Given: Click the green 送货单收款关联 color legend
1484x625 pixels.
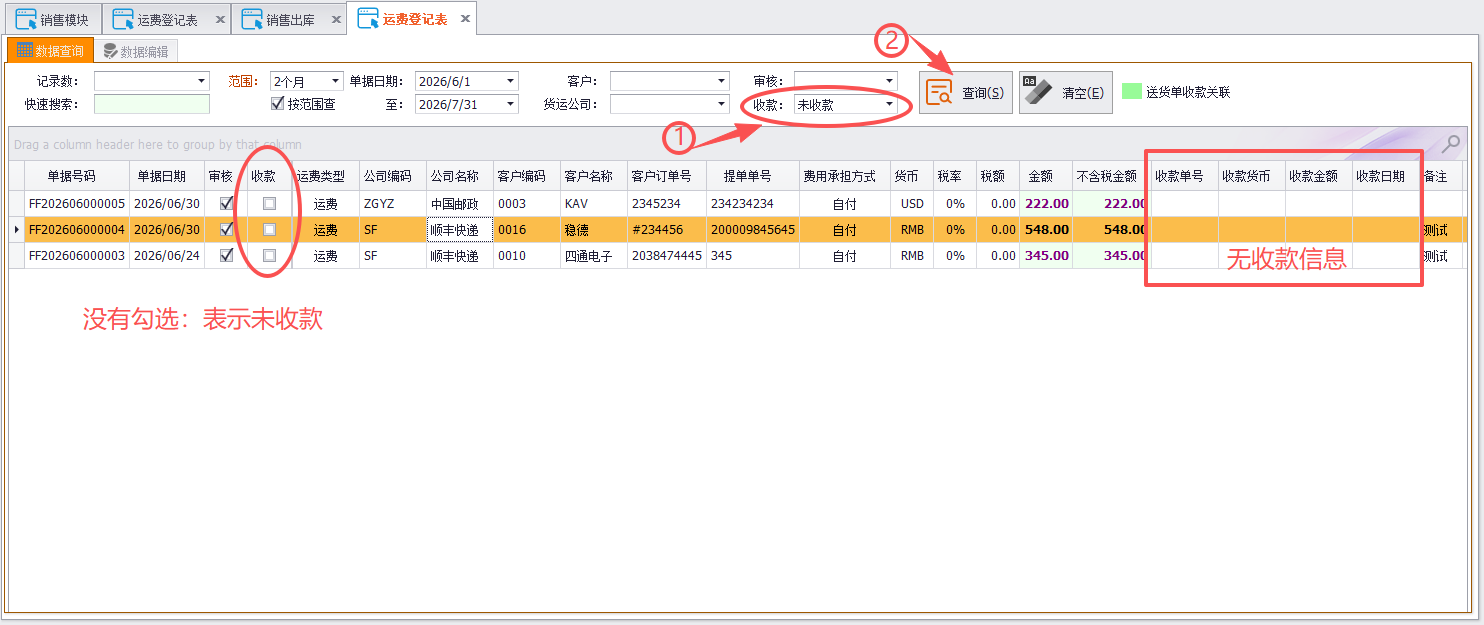Looking at the screenshot, I should coord(1132,92).
